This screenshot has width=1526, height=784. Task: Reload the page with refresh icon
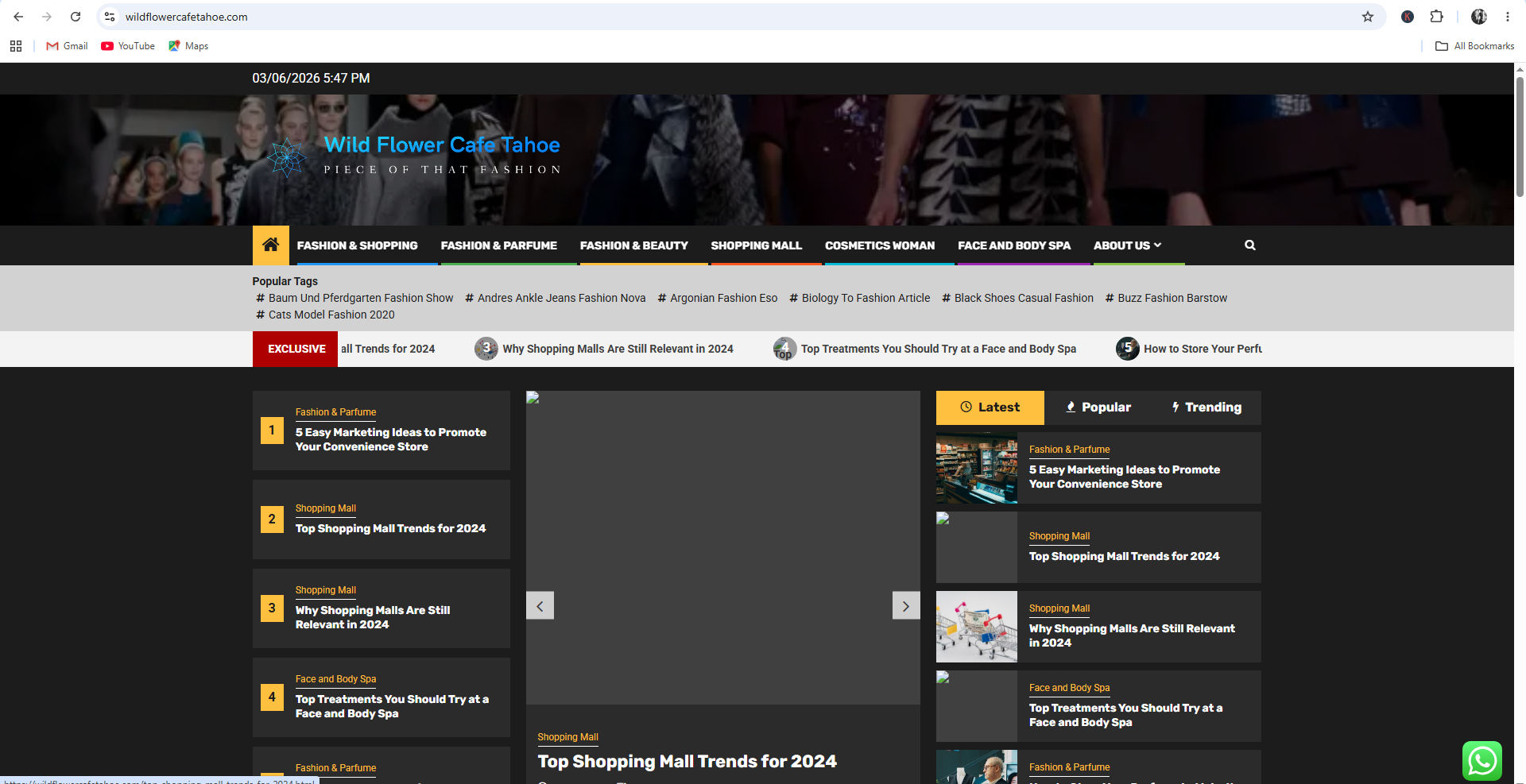[x=76, y=17]
